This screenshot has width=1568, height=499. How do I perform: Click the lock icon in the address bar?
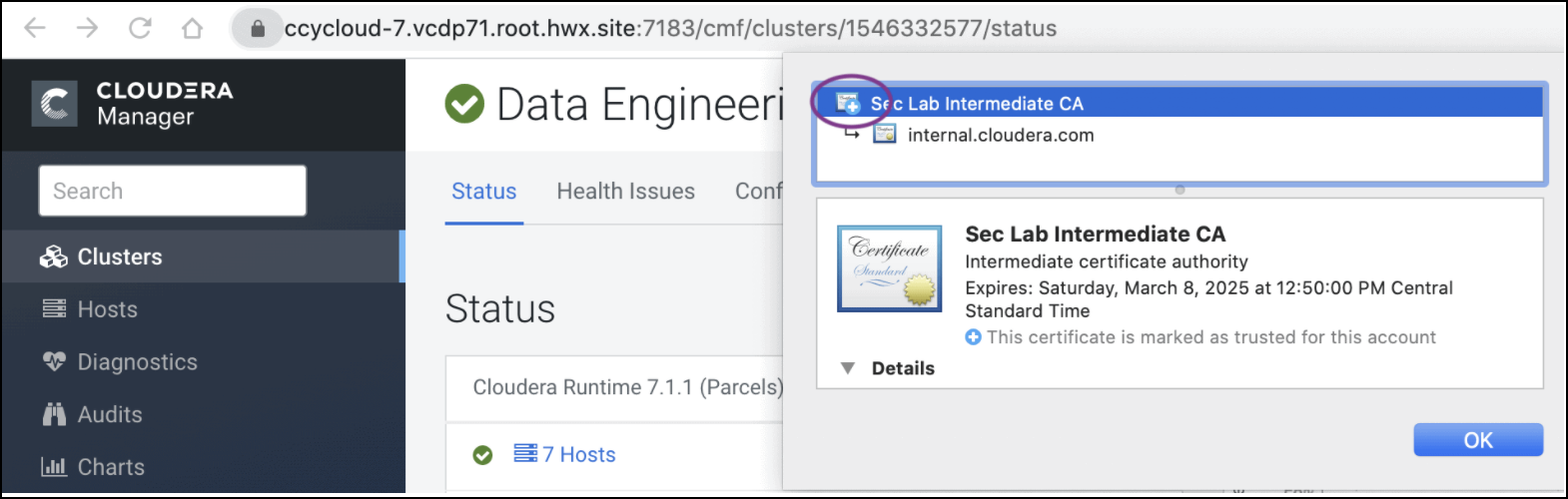point(258,29)
